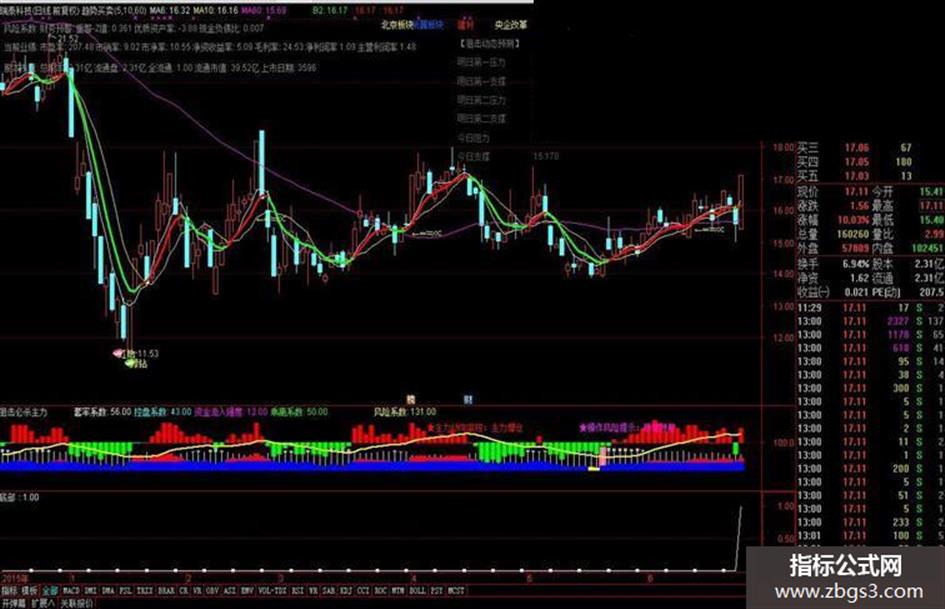Click the 买三 bid row price 17.06

coord(856,147)
